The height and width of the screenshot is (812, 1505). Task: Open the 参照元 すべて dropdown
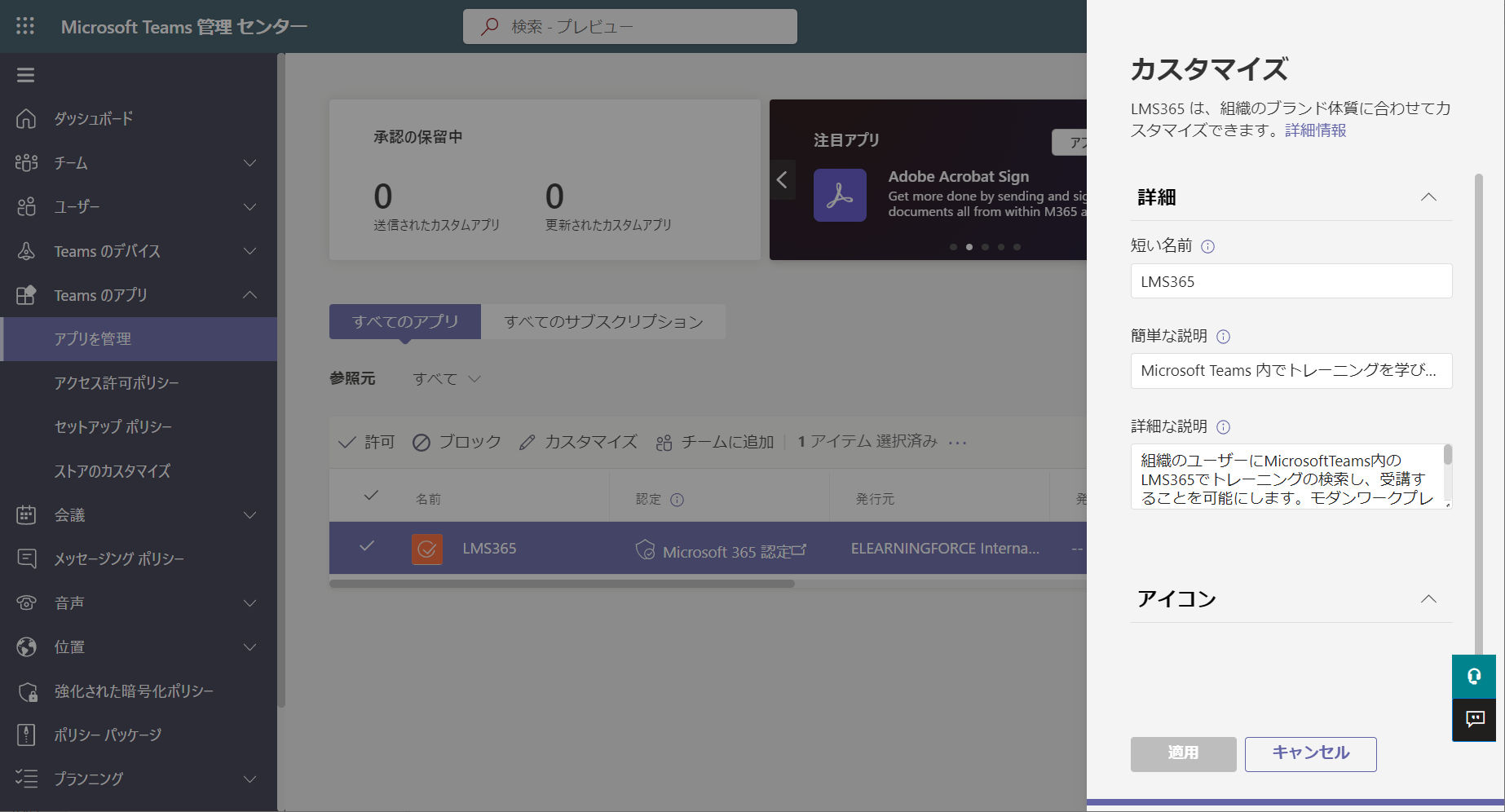pos(447,378)
